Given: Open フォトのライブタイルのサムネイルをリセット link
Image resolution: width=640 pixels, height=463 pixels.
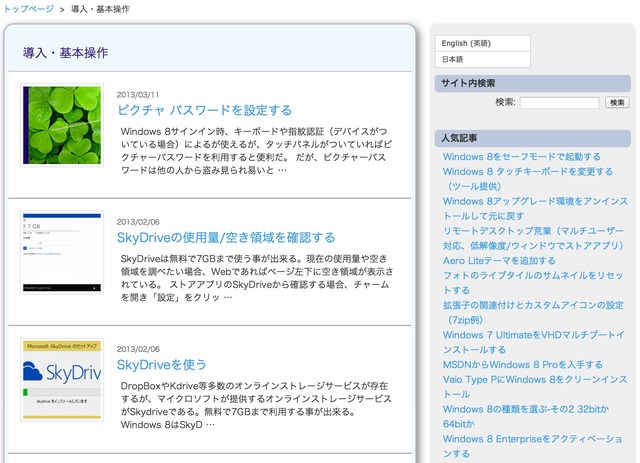Looking at the screenshot, I should 533,275.
